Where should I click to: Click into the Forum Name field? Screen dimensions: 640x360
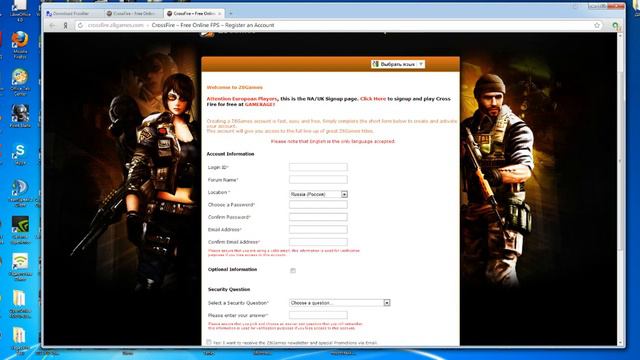pos(318,180)
